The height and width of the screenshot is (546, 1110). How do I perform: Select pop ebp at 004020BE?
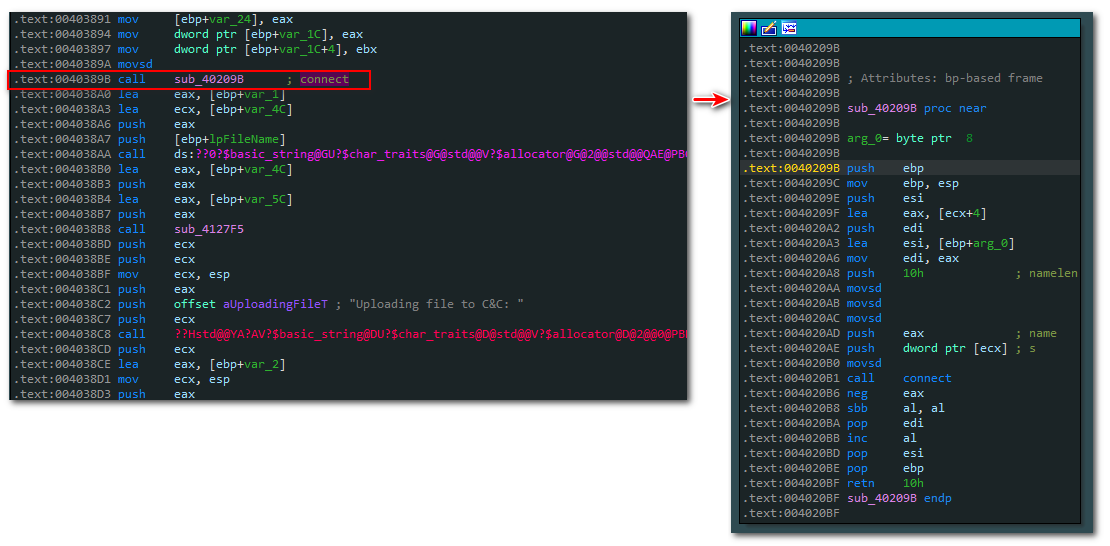832,468
